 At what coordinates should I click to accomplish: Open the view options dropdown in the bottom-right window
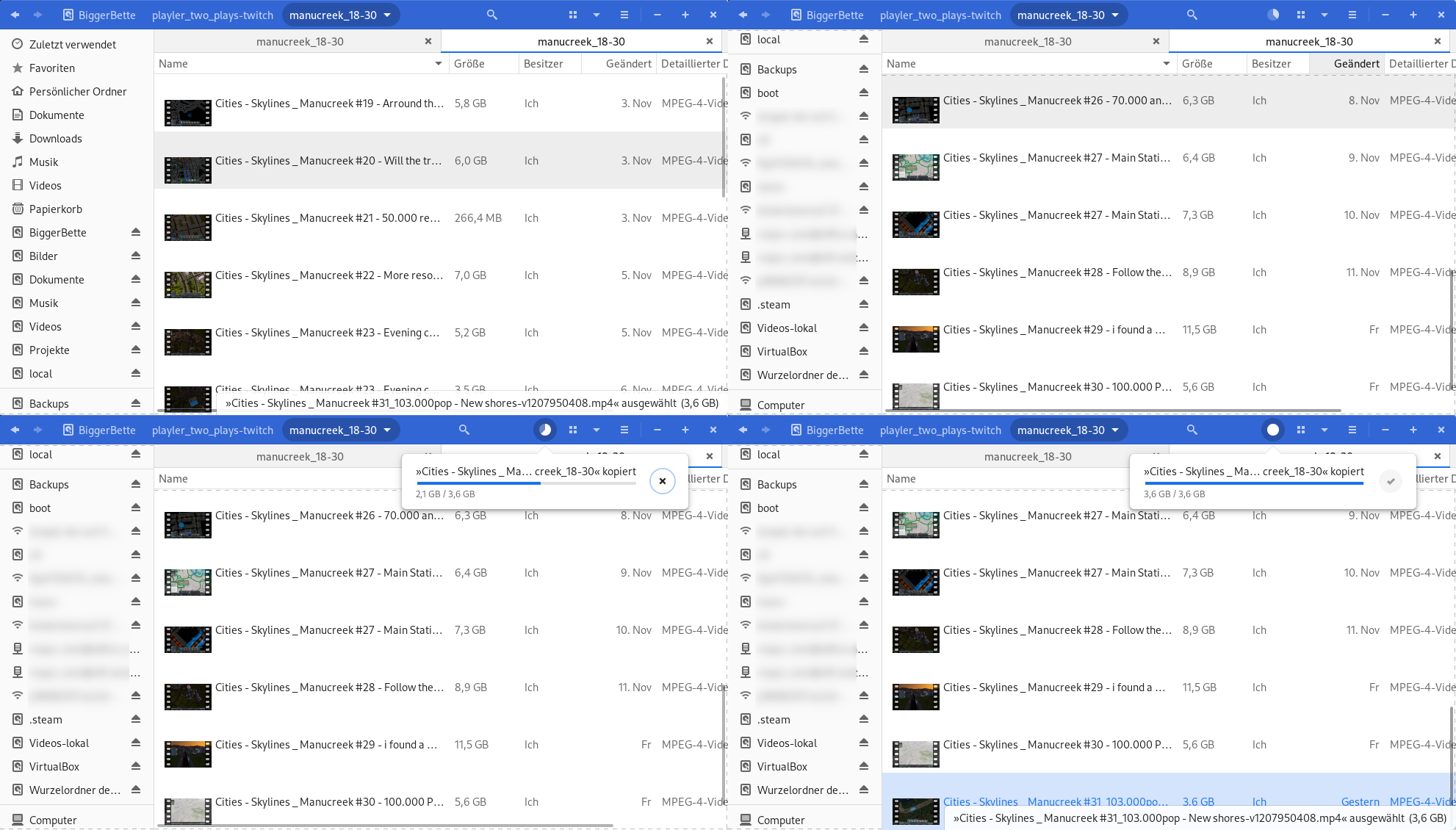coord(1325,430)
